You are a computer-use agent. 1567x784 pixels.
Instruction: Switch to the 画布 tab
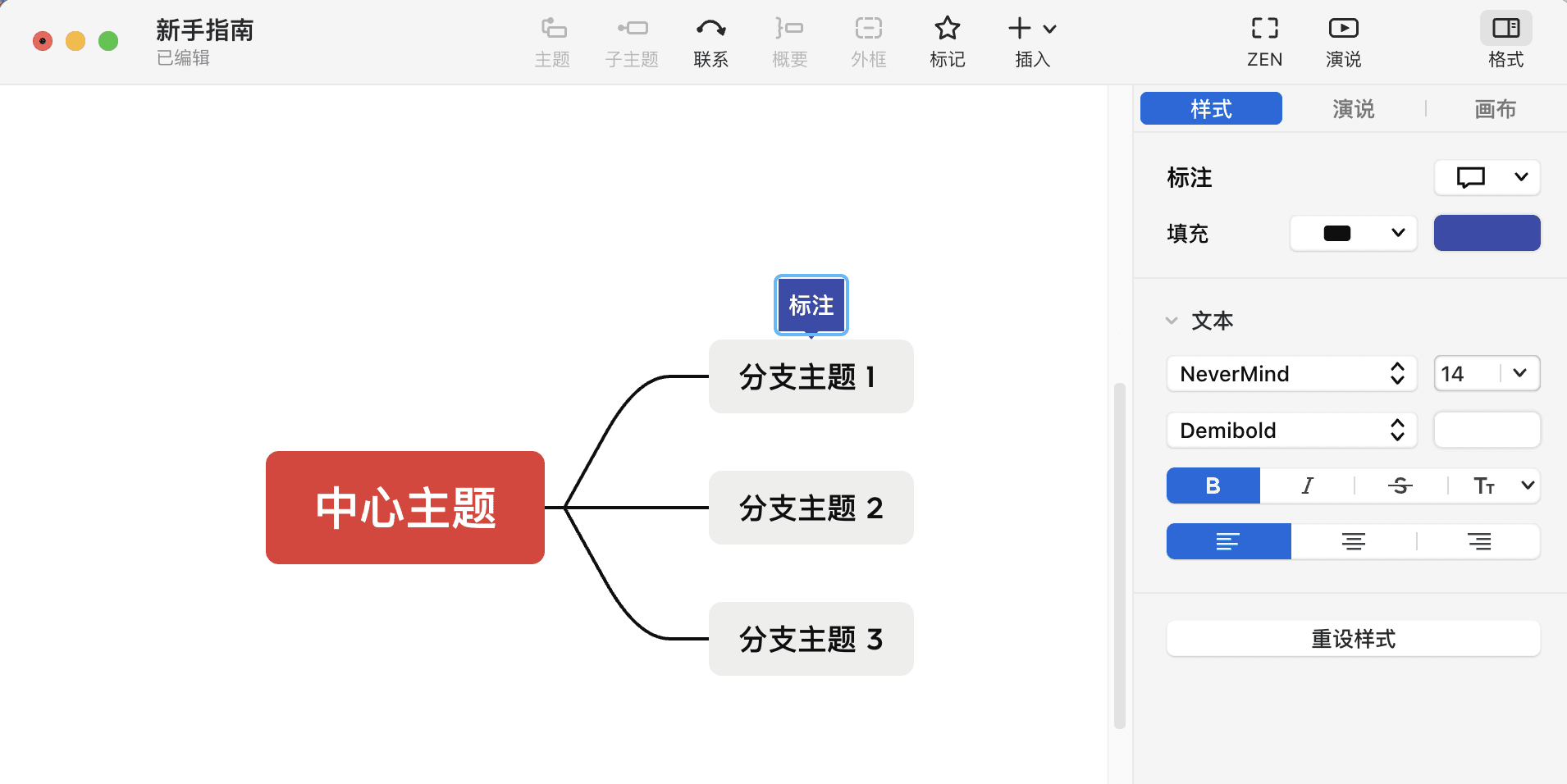pyautogui.click(x=1495, y=108)
